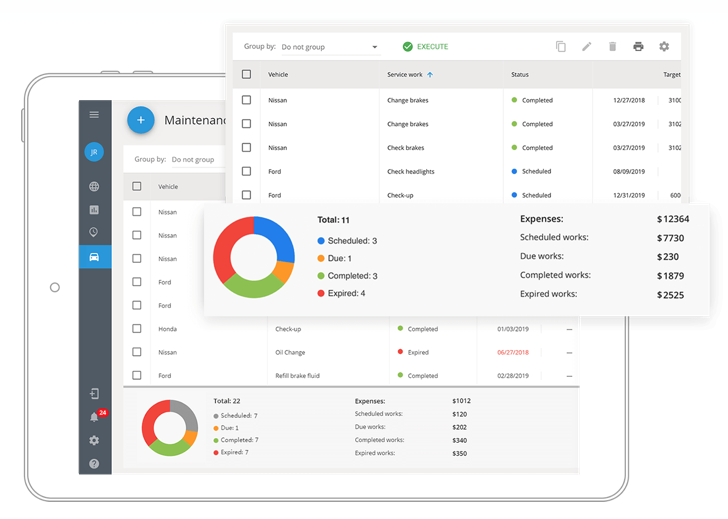
Task: Expand the front Group by dropdown
Action: (x=329, y=47)
